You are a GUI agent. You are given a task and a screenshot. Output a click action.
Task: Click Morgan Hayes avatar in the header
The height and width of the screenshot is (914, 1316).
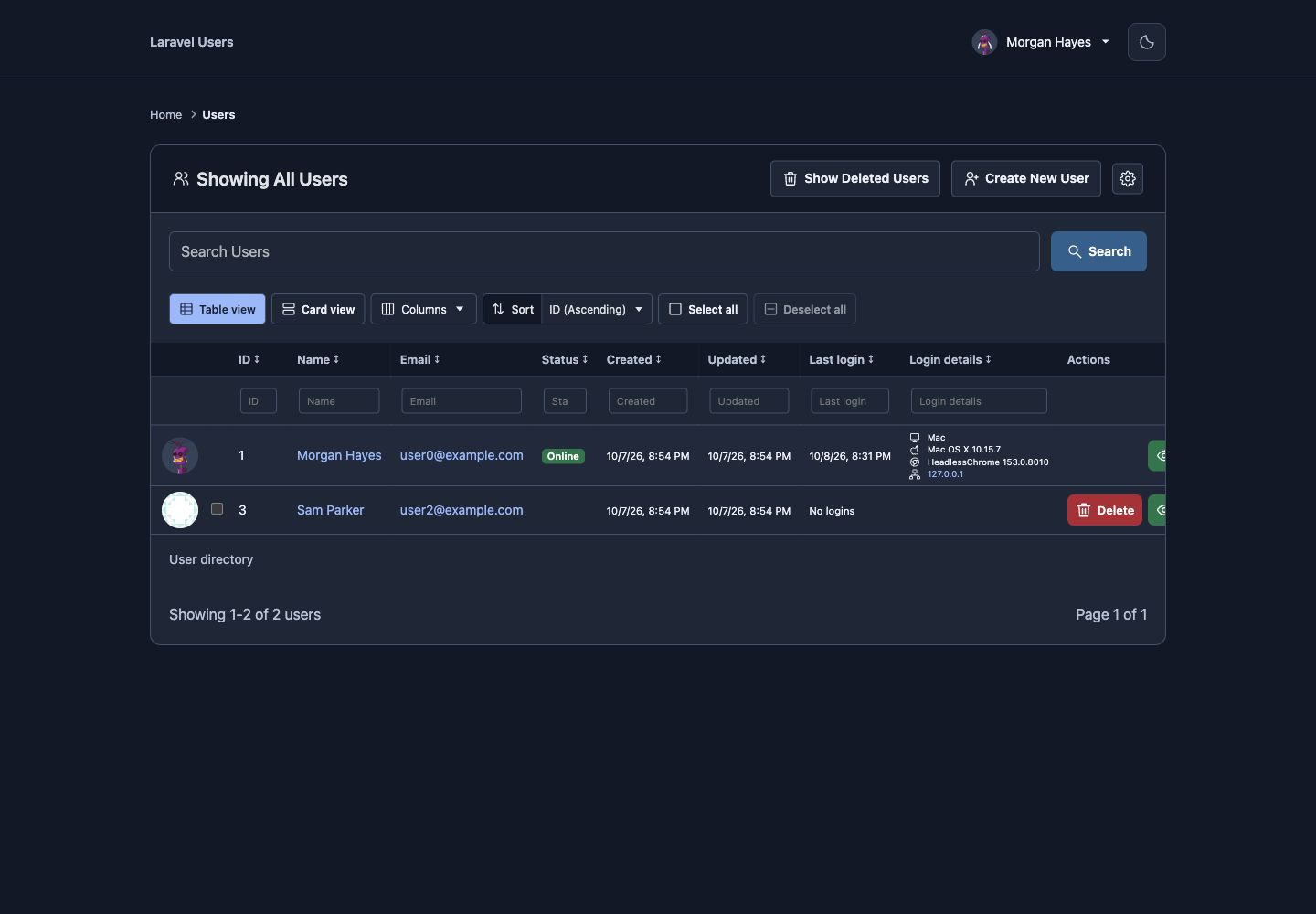(984, 42)
